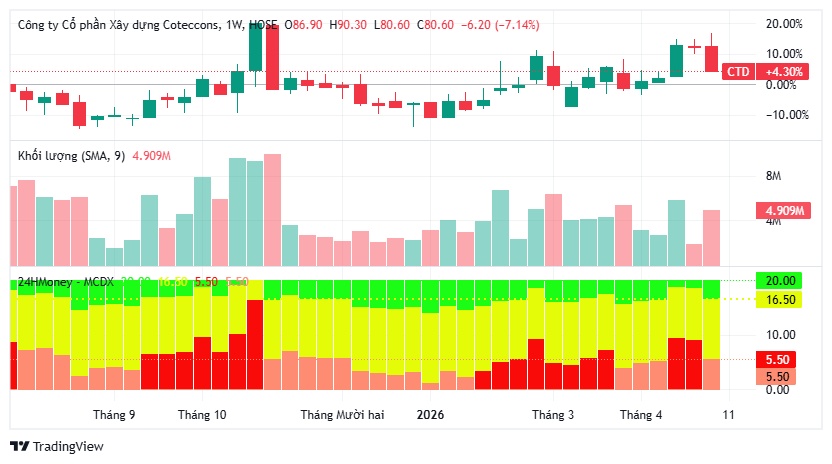Click the tallest pink volume bar
The image size is (832, 464).
(x=272, y=210)
